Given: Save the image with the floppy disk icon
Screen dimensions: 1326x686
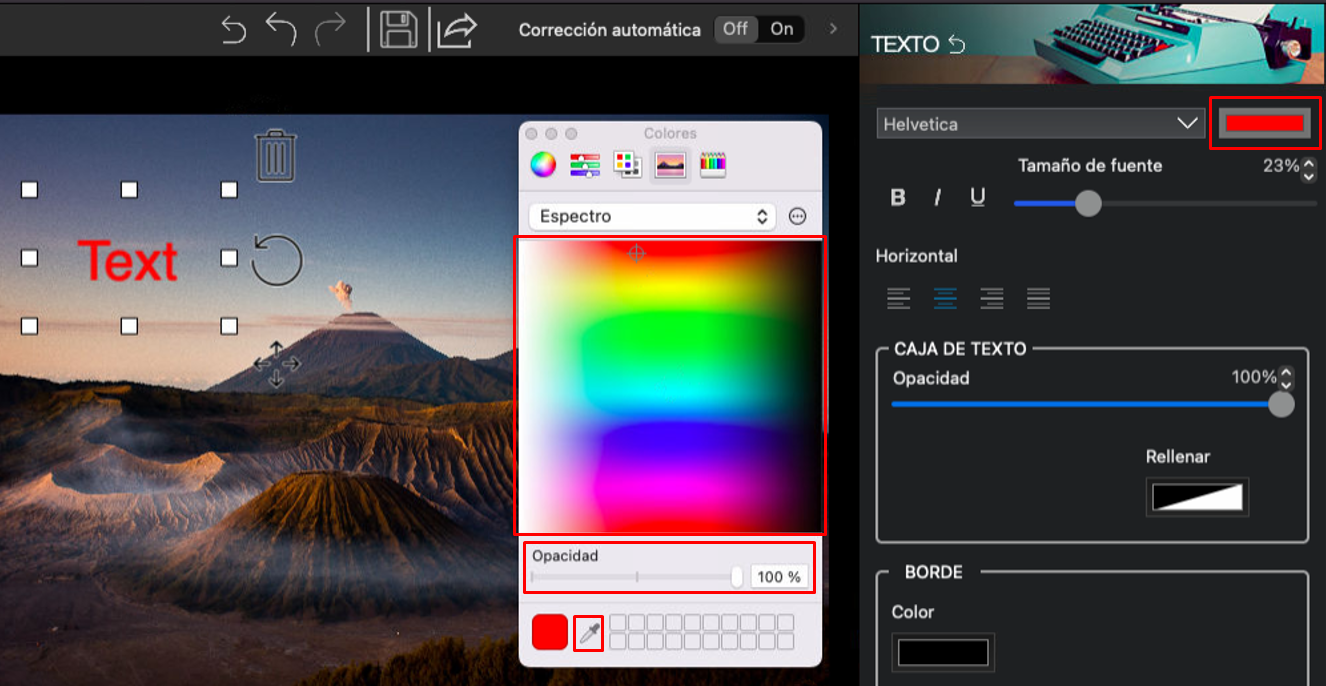Looking at the screenshot, I should (399, 29).
